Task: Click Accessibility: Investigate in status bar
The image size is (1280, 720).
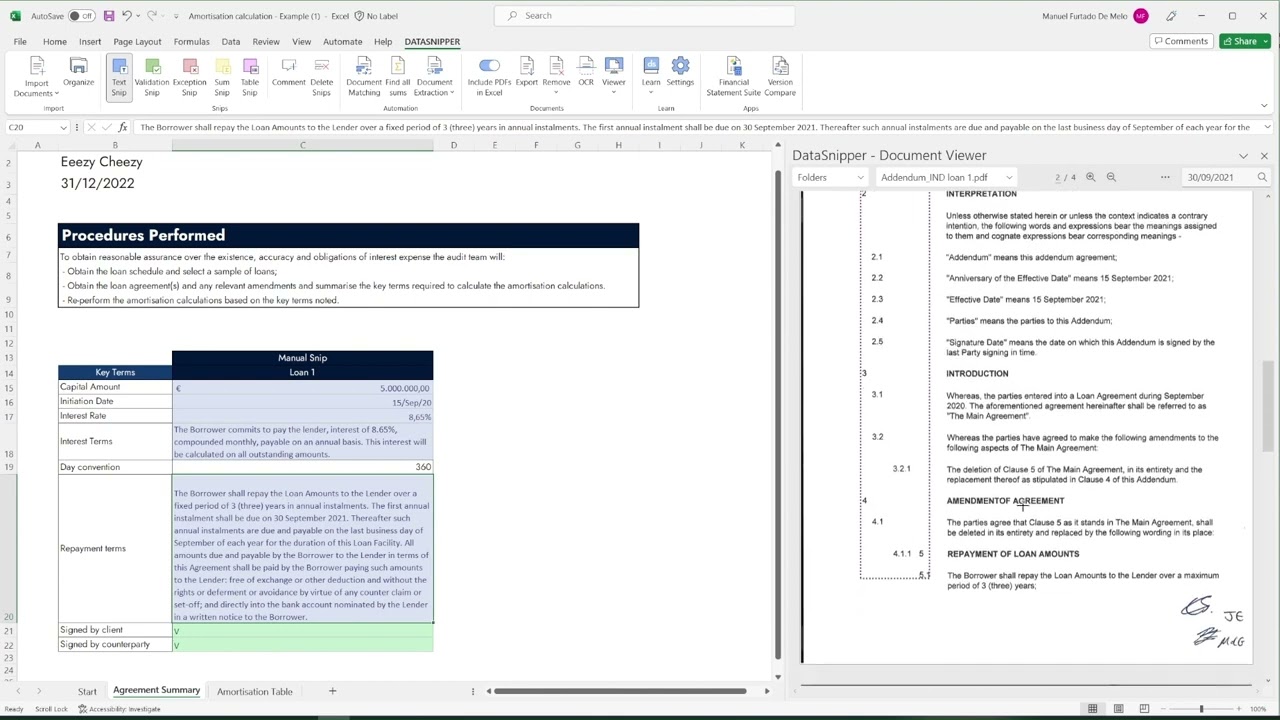Action: coord(120,709)
